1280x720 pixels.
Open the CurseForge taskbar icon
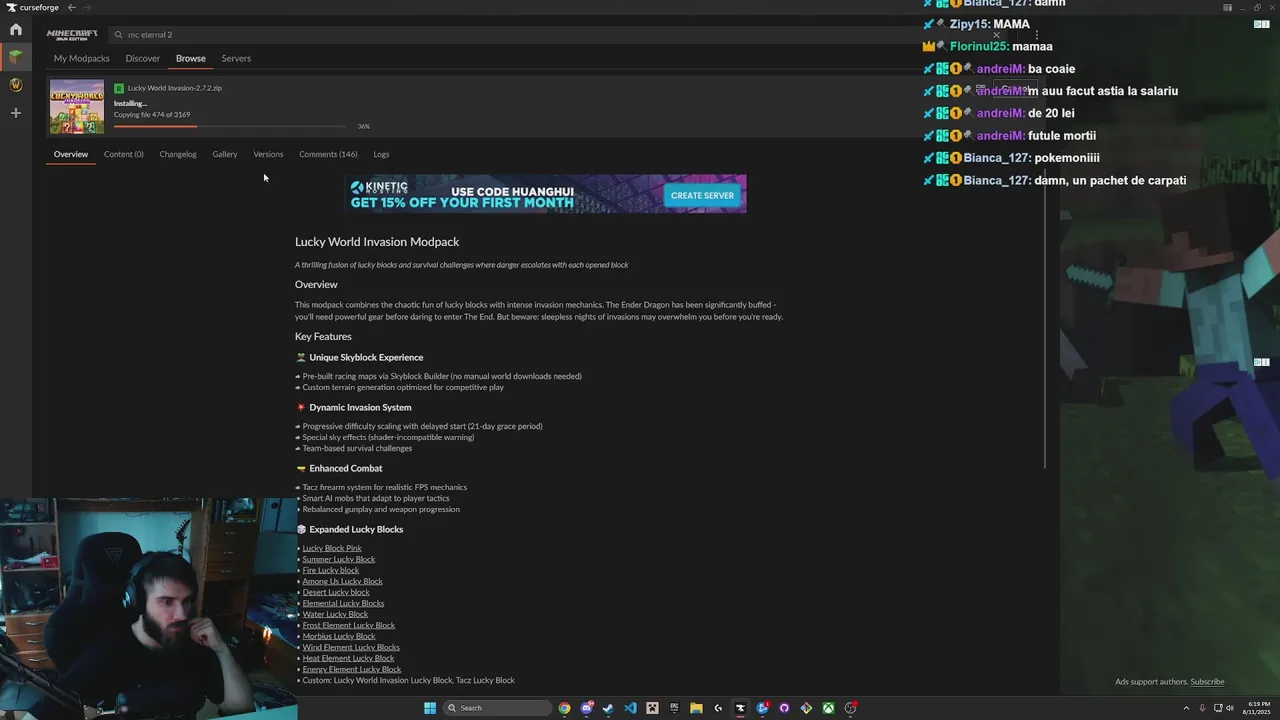(x=740, y=708)
